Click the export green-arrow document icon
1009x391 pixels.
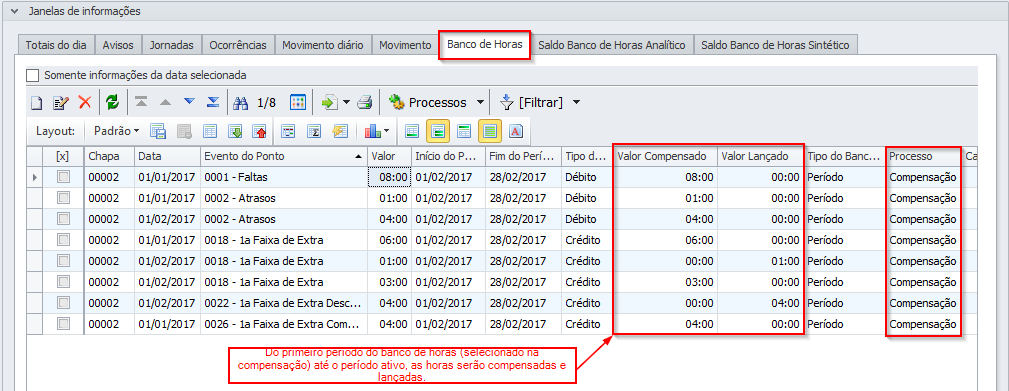329,102
